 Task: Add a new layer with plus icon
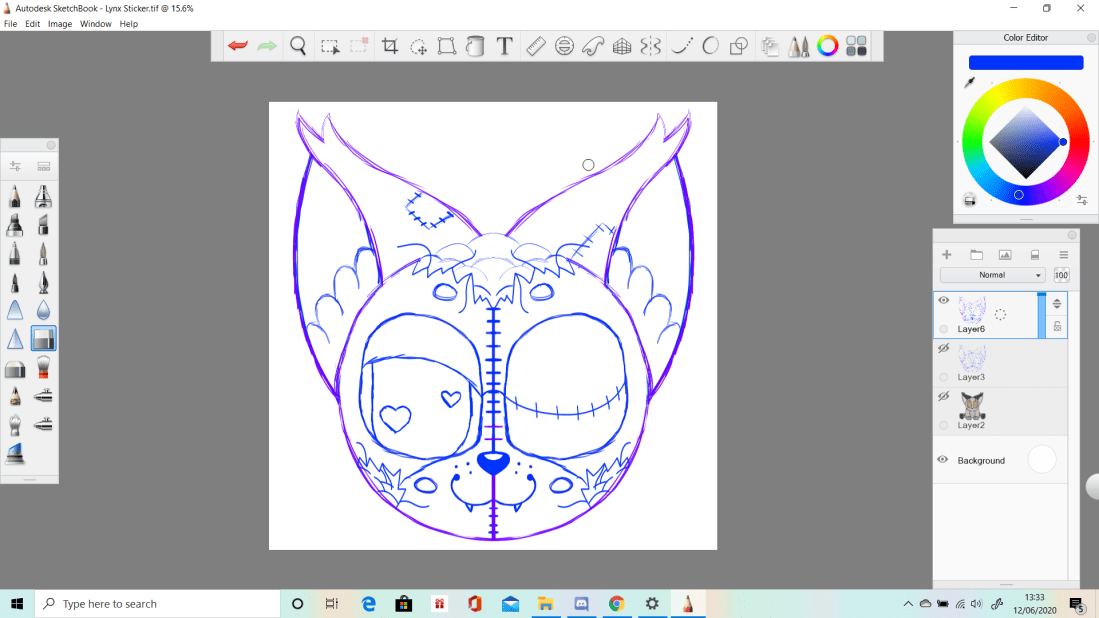click(x=947, y=255)
